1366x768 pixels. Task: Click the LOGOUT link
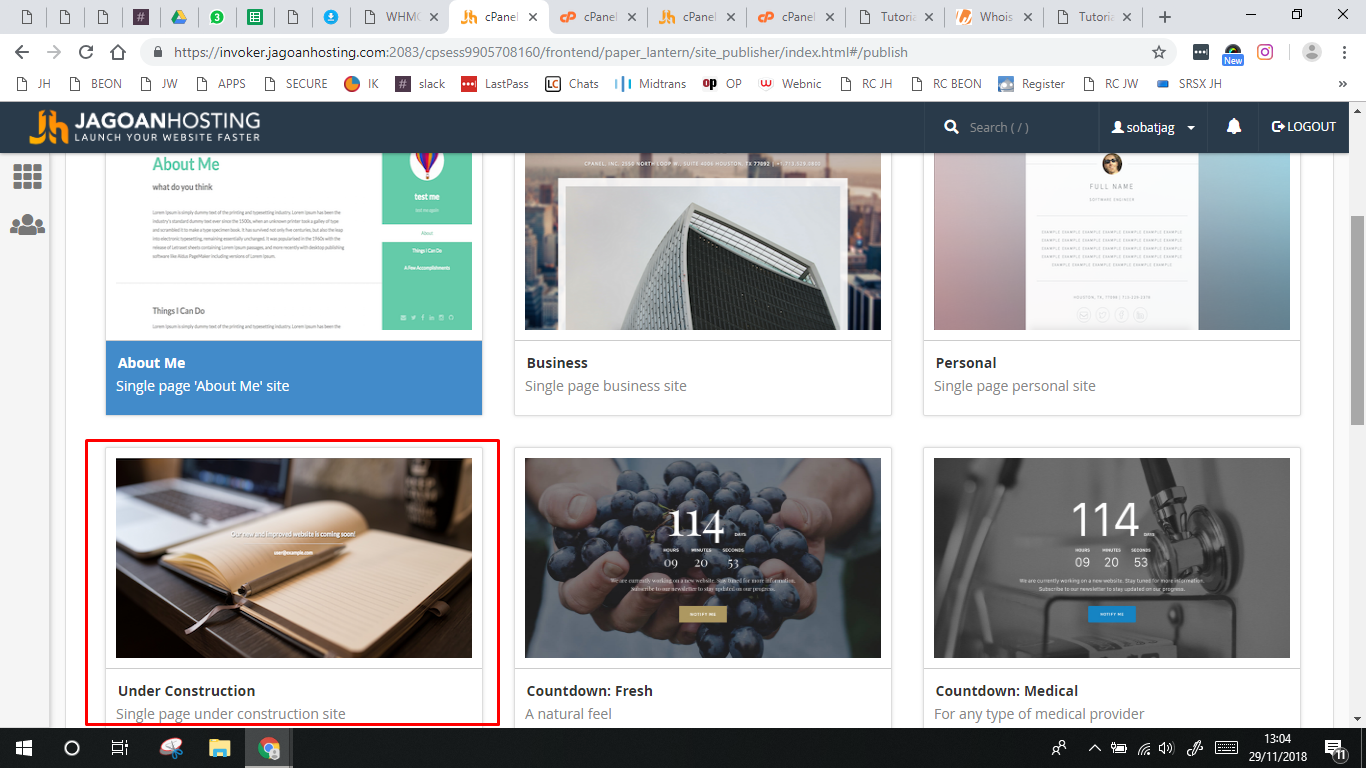(x=1304, y=126)
